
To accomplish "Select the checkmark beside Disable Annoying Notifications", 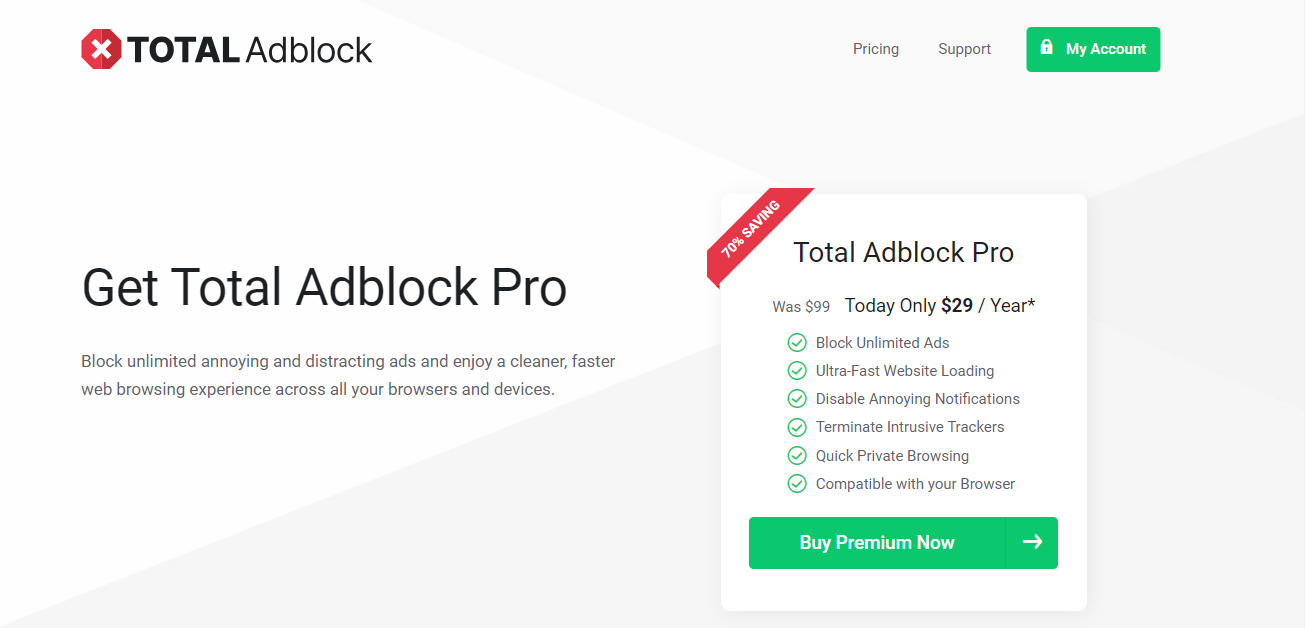I will [x=797, y=398].
